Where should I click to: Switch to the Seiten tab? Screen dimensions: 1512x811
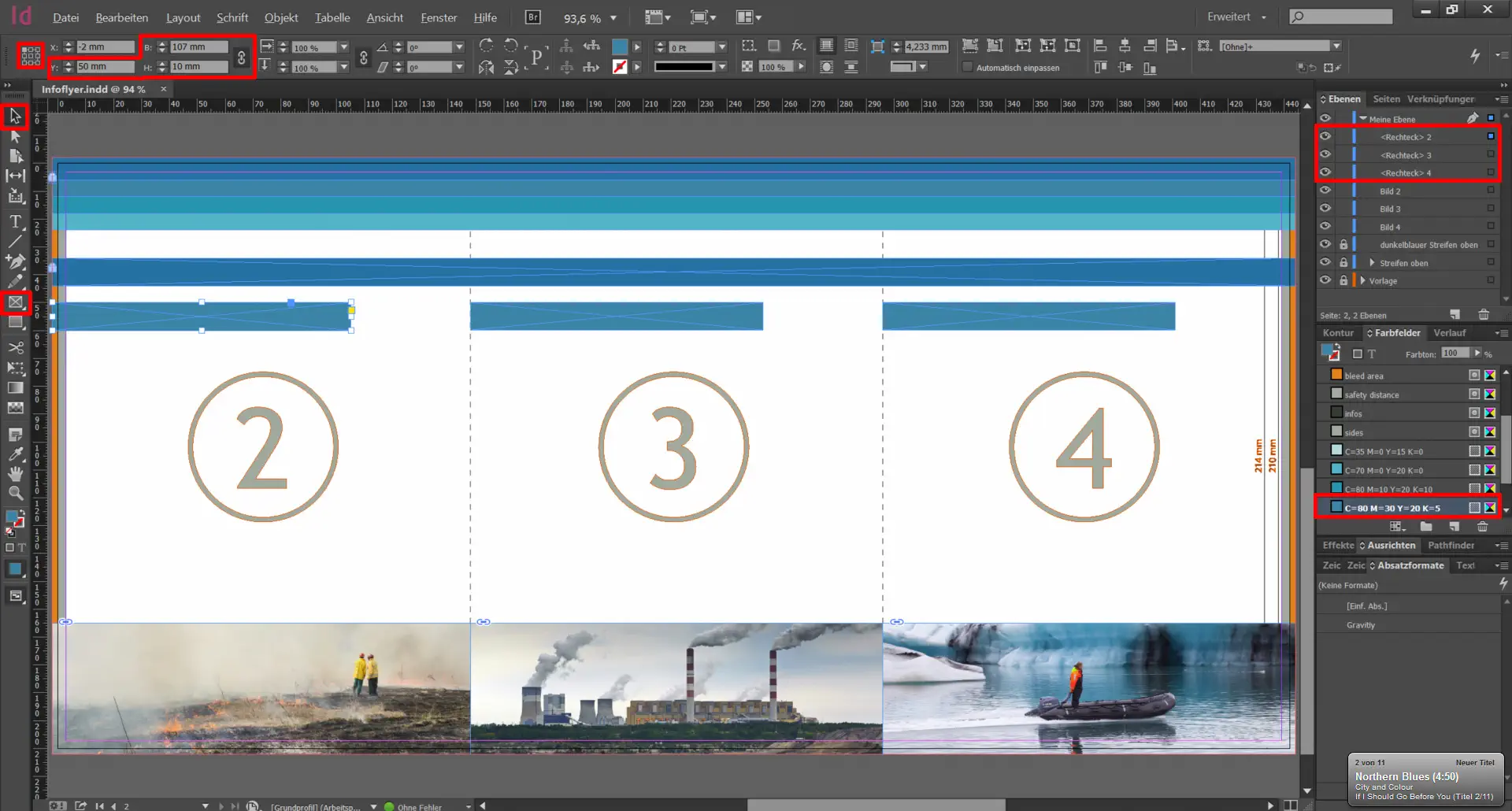[1386, 99]
